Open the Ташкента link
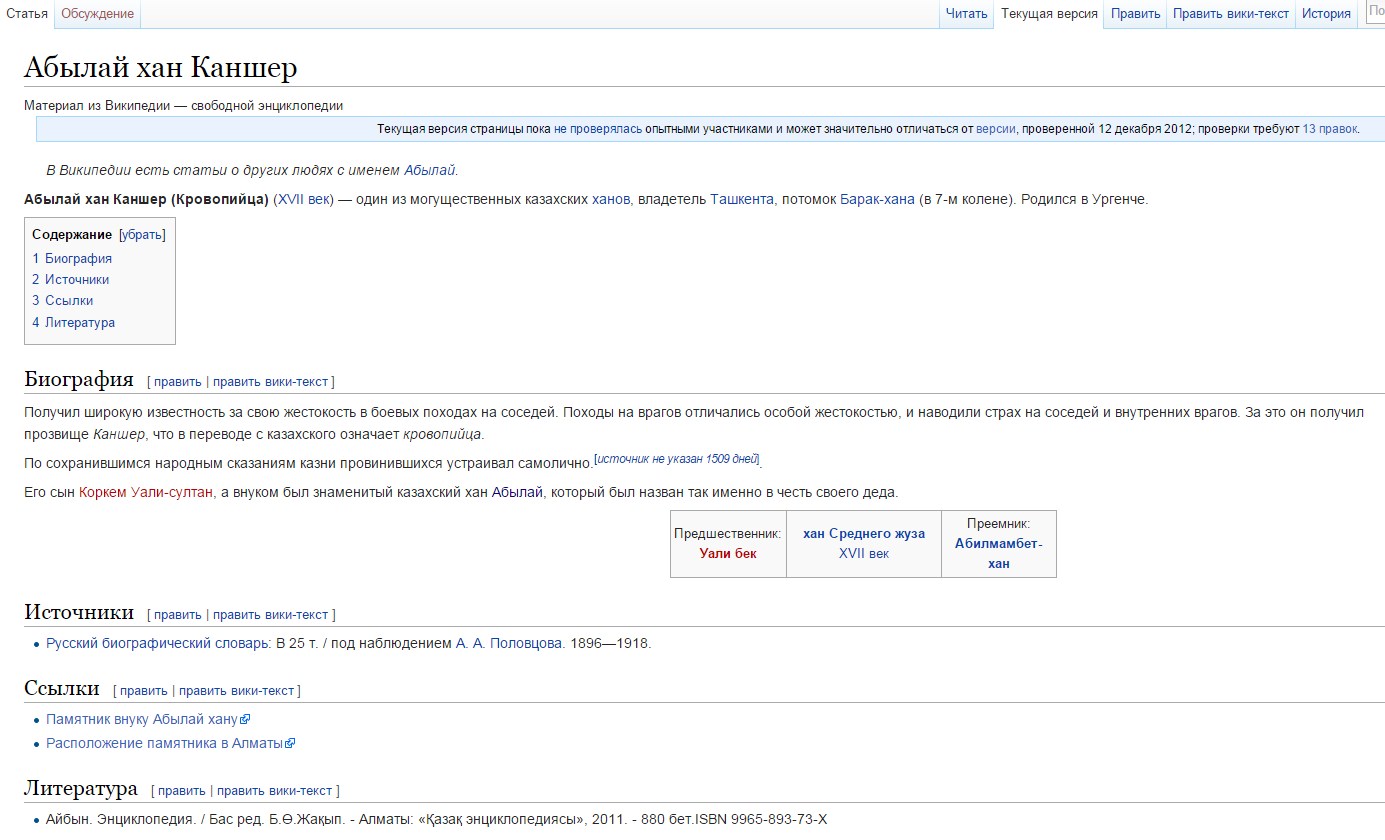Image resolution: width=1385 pixels, height=840 pixels. click(x=741, y=199)
